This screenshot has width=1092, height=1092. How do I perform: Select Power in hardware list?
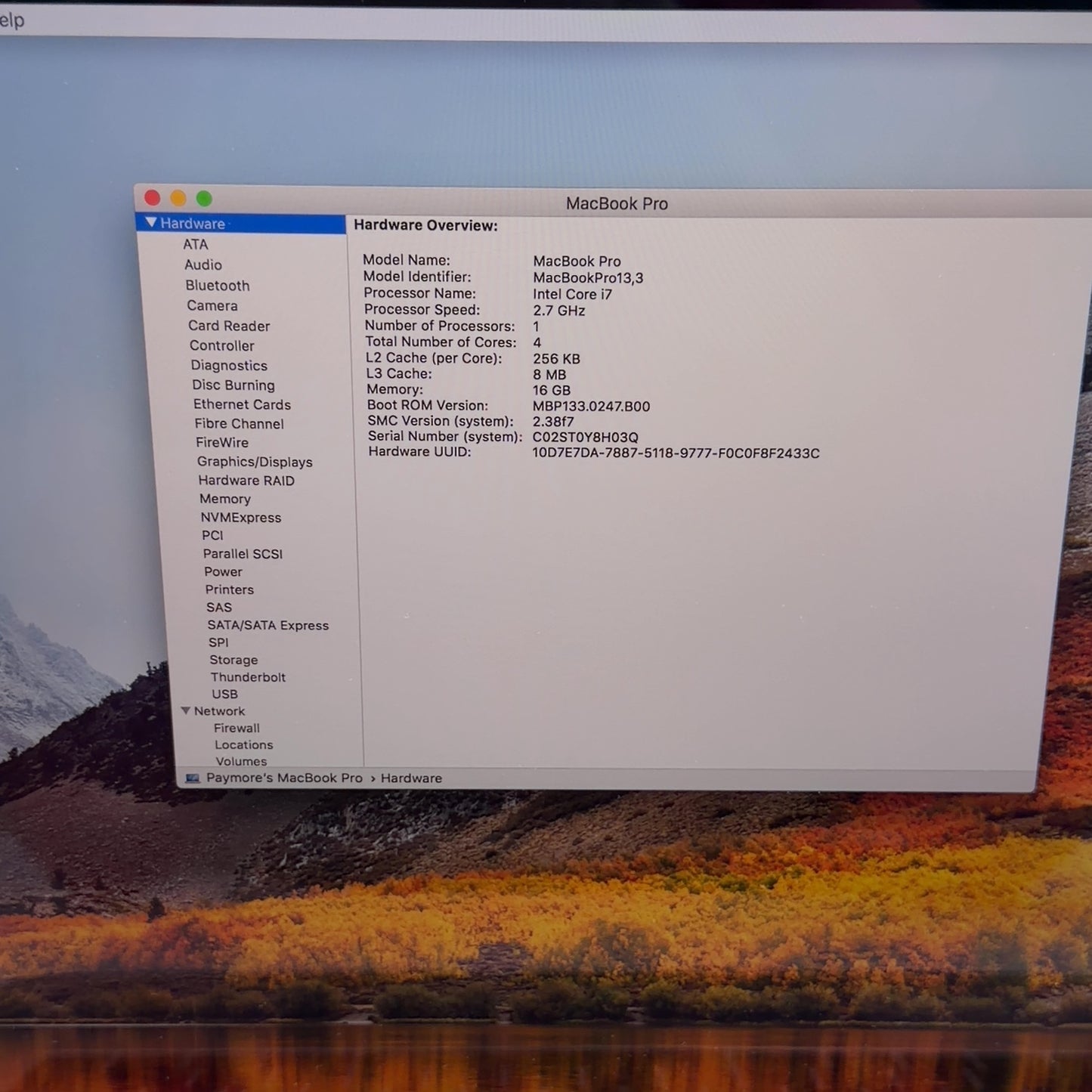click(x=223, y=572)
